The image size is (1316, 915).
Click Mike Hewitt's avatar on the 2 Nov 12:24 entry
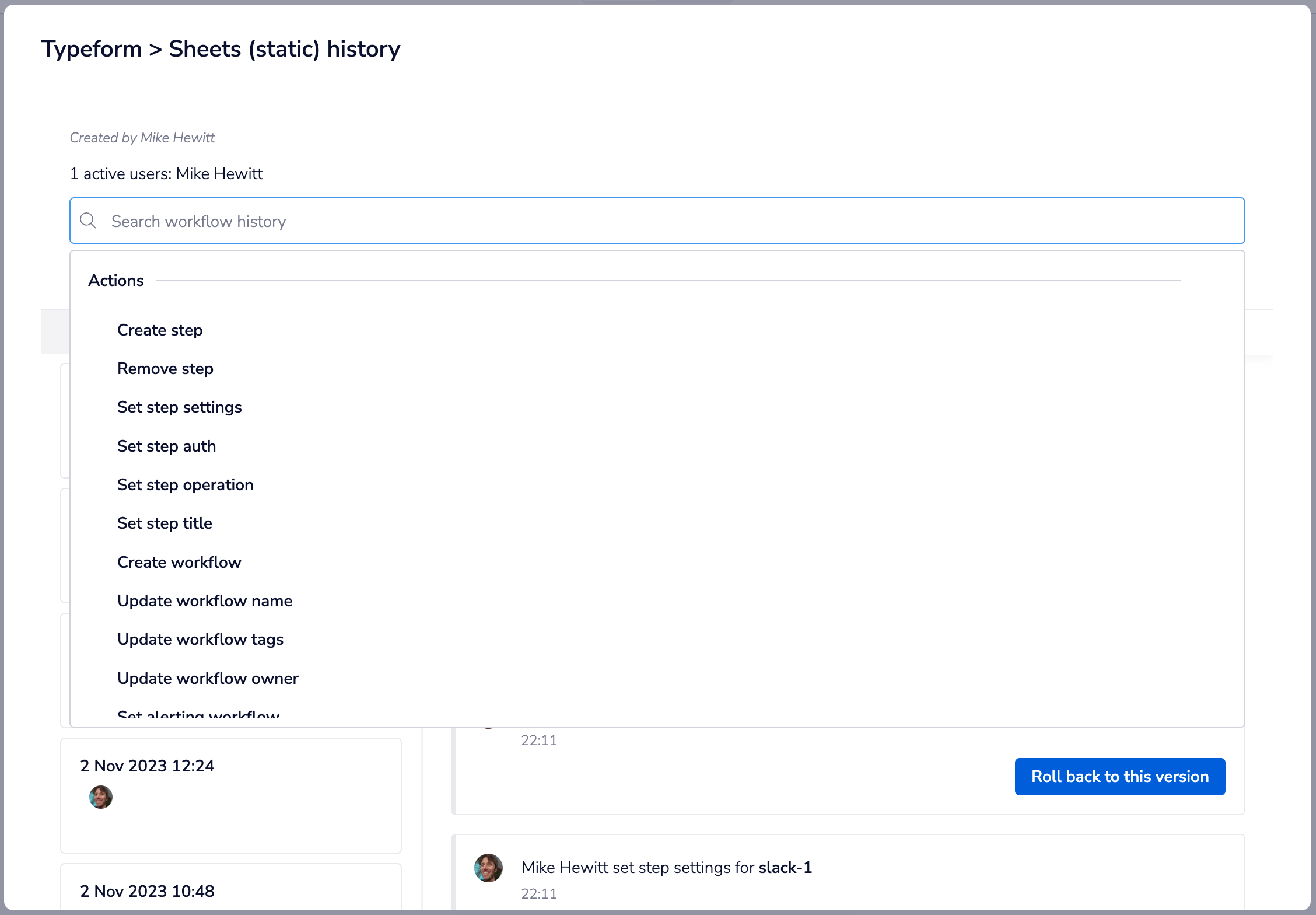100,797
